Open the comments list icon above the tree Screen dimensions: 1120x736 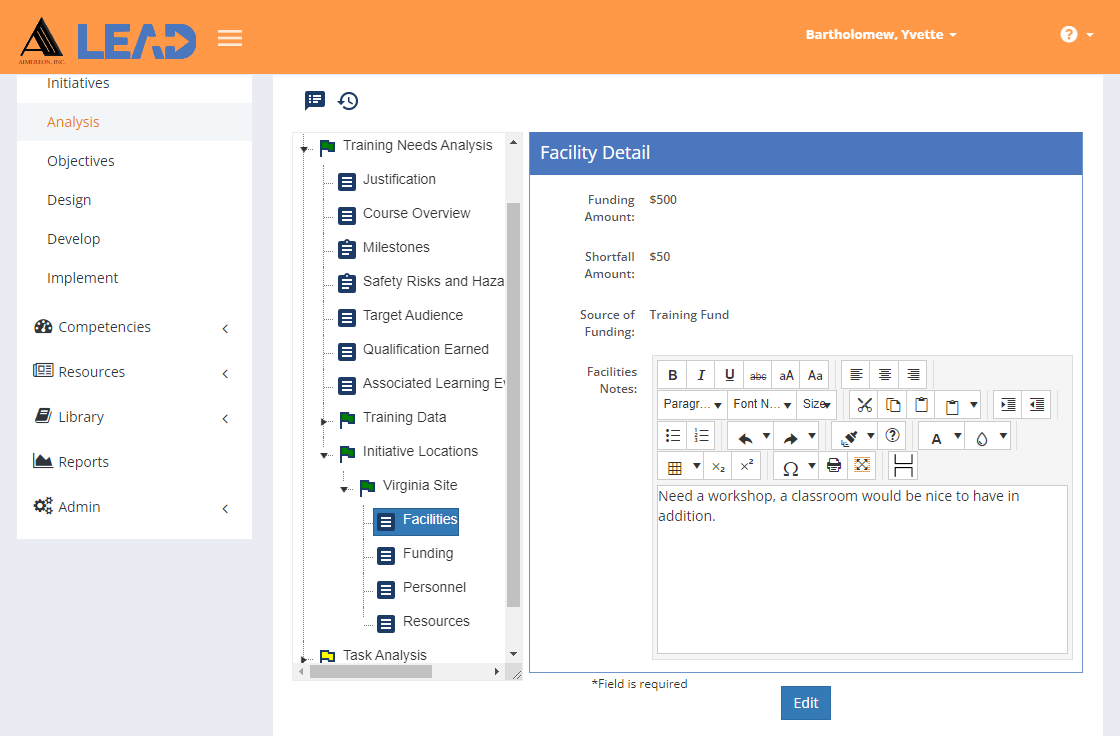pyautogui.click(x=314, y=101)
